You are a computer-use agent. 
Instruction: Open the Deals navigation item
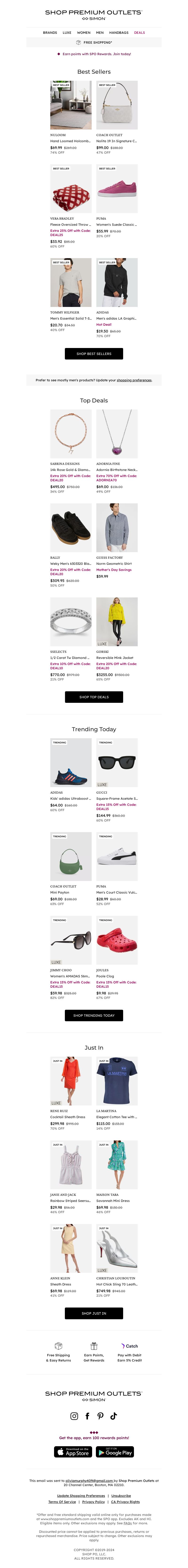coord(140,32)
